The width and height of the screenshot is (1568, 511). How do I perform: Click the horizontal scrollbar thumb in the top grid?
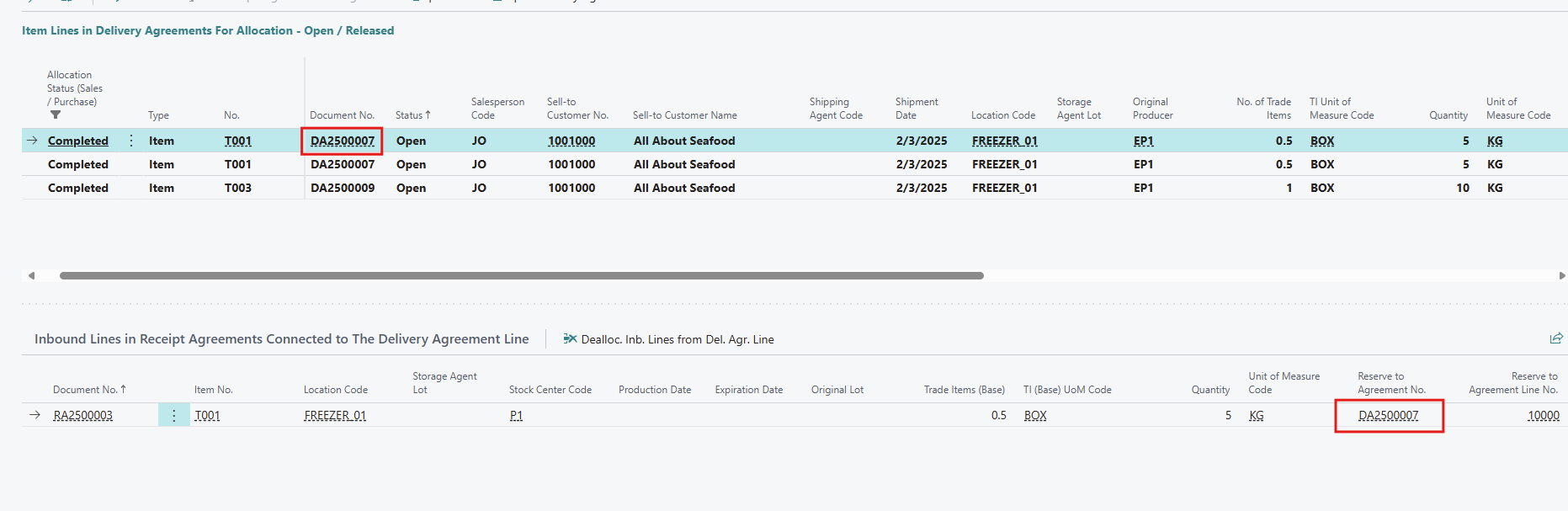pyautogui.click(x=521, y=275)
